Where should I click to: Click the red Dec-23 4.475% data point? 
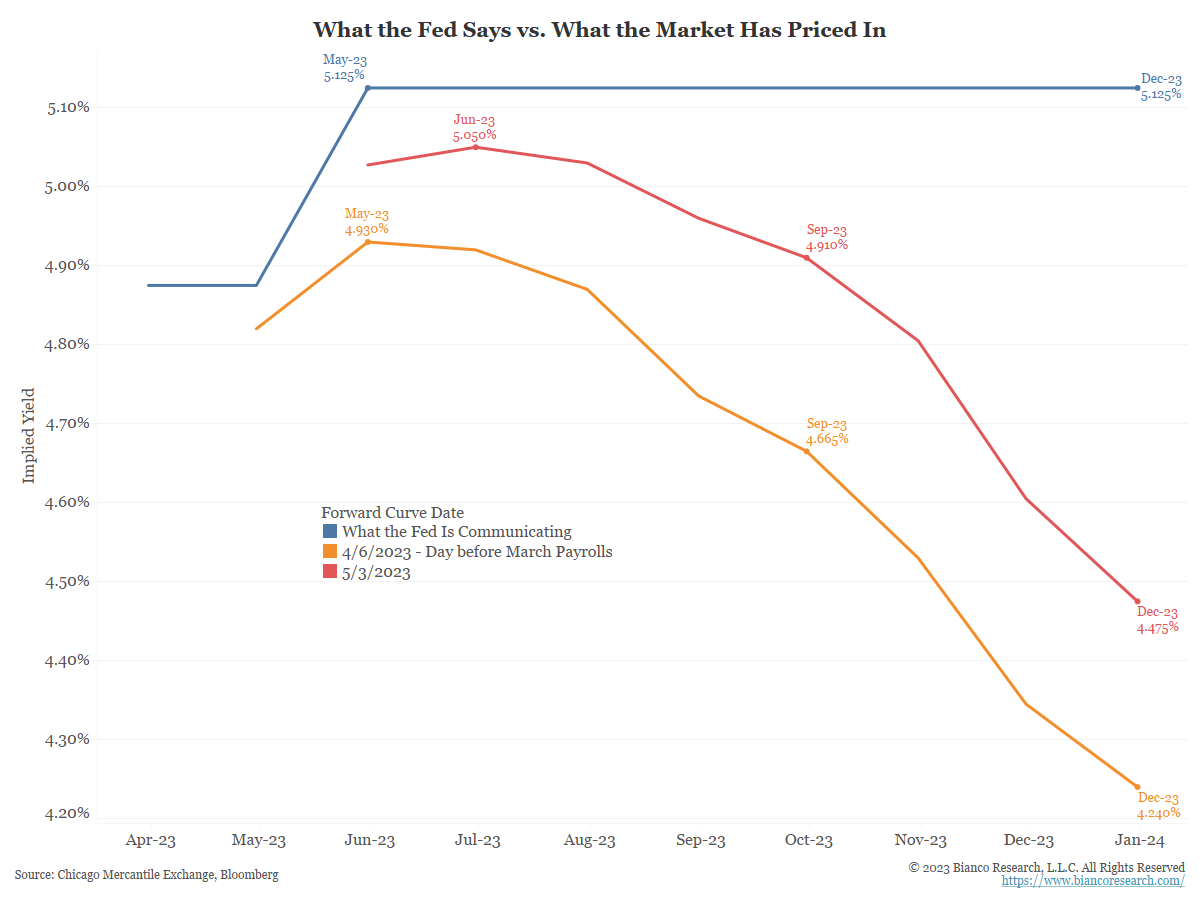tap(1137, 601)
